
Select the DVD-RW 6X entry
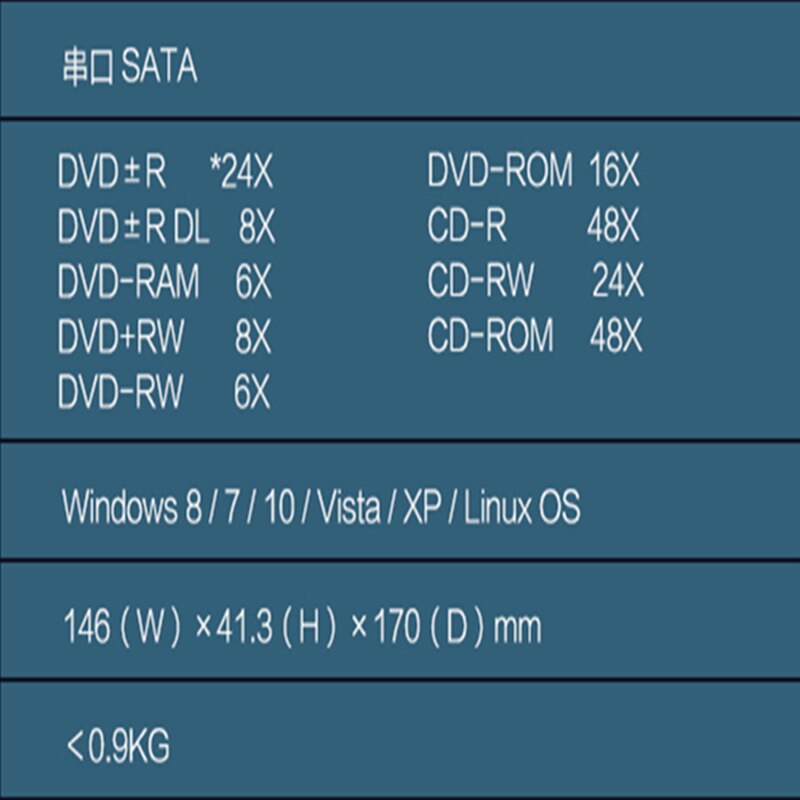(x=163, y=391)
